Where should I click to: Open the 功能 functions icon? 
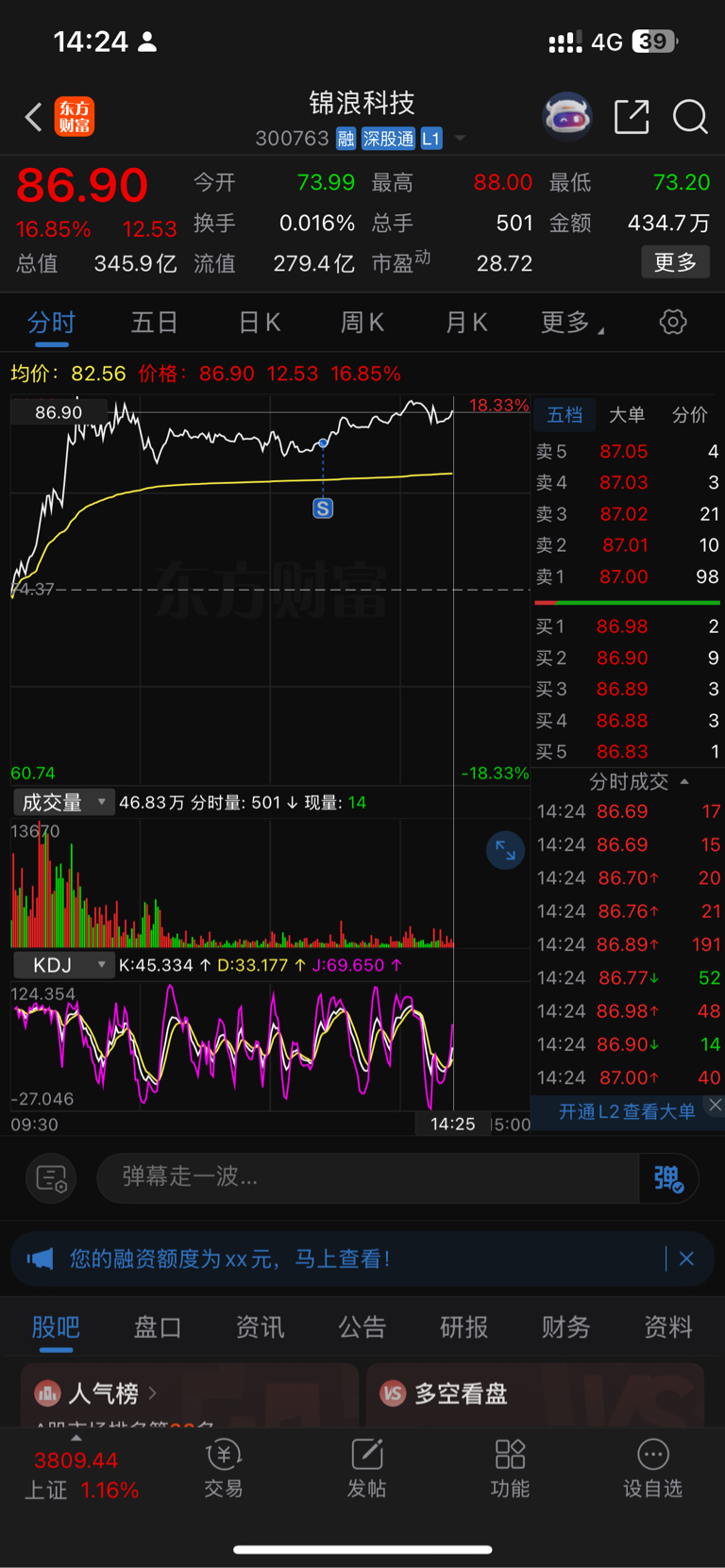[x=510, y=1468]
